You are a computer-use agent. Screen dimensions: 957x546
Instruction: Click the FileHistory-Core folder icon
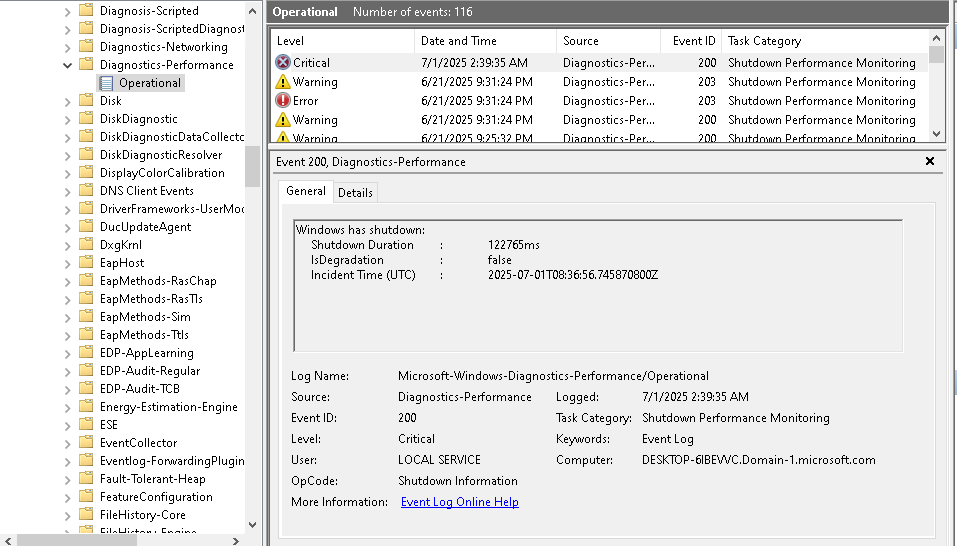(86, 514)
